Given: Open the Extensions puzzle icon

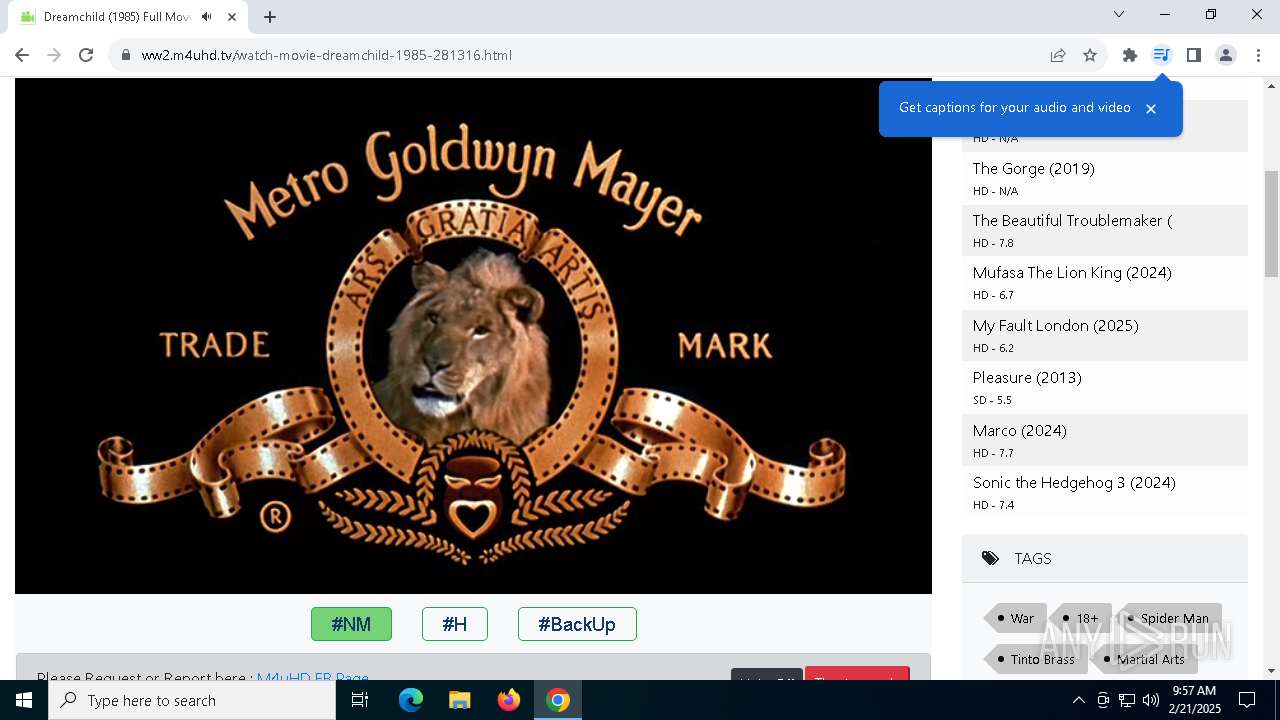Looking at the screenshot, I should [1130, 55].
